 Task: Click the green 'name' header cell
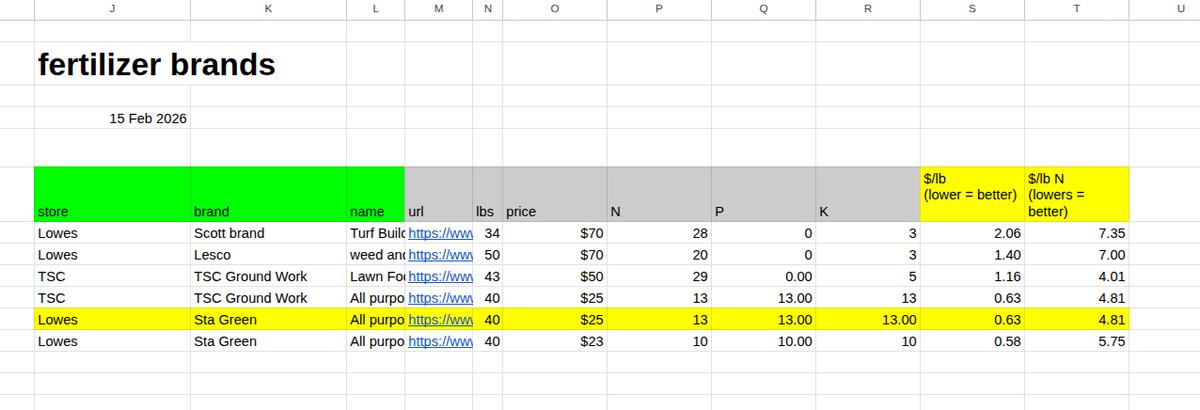375,194
